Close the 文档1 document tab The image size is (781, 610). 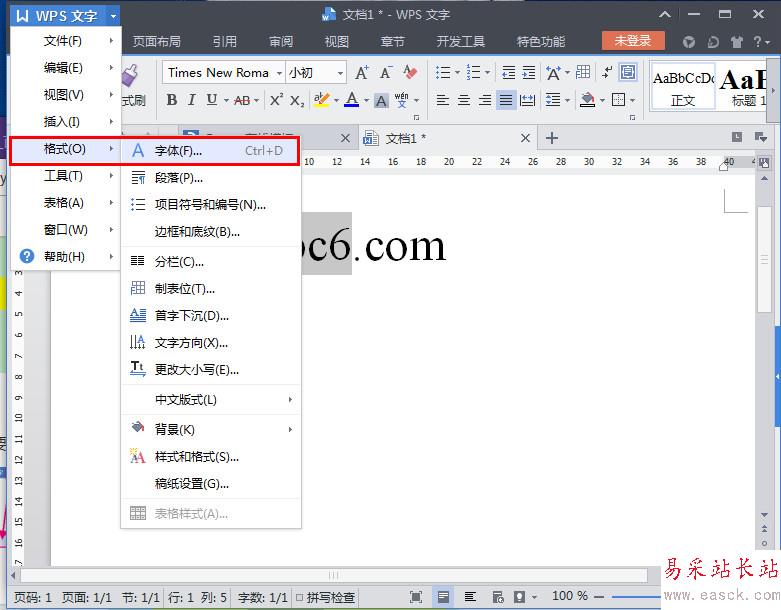point(525,138)
